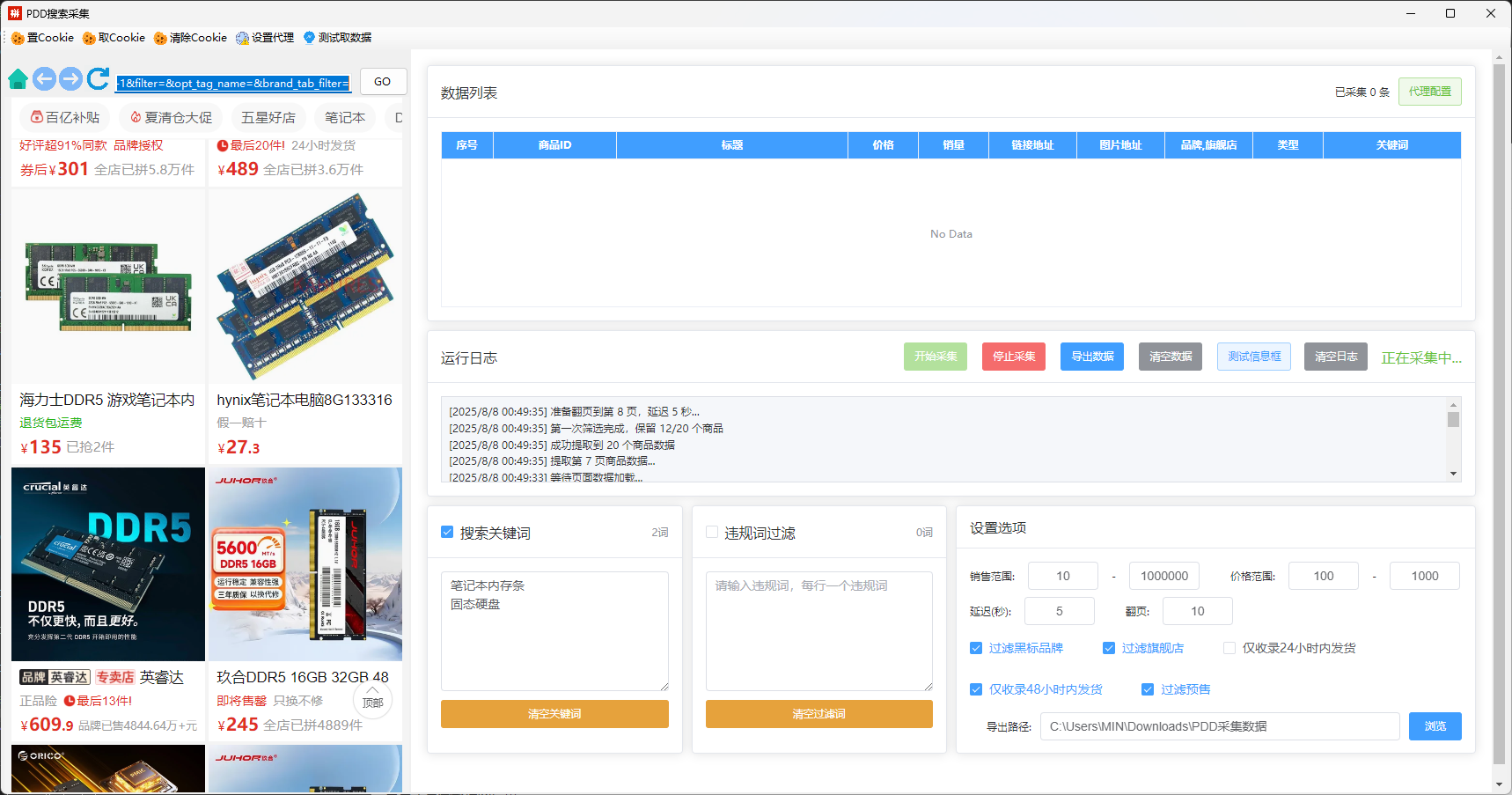Click the 取Cookie toolbar icon
Image resolution: width=1512 pixels, height=795 pixels.
tap(114, 38)
